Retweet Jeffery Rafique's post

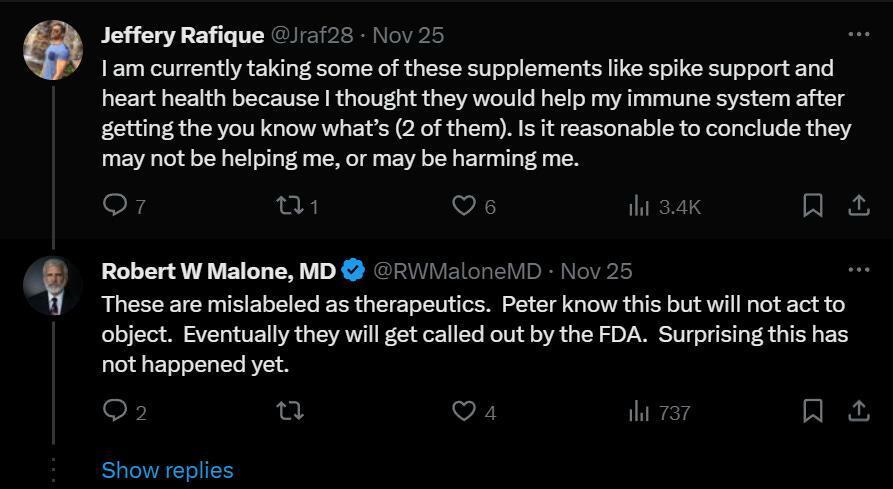coord(288,206)
